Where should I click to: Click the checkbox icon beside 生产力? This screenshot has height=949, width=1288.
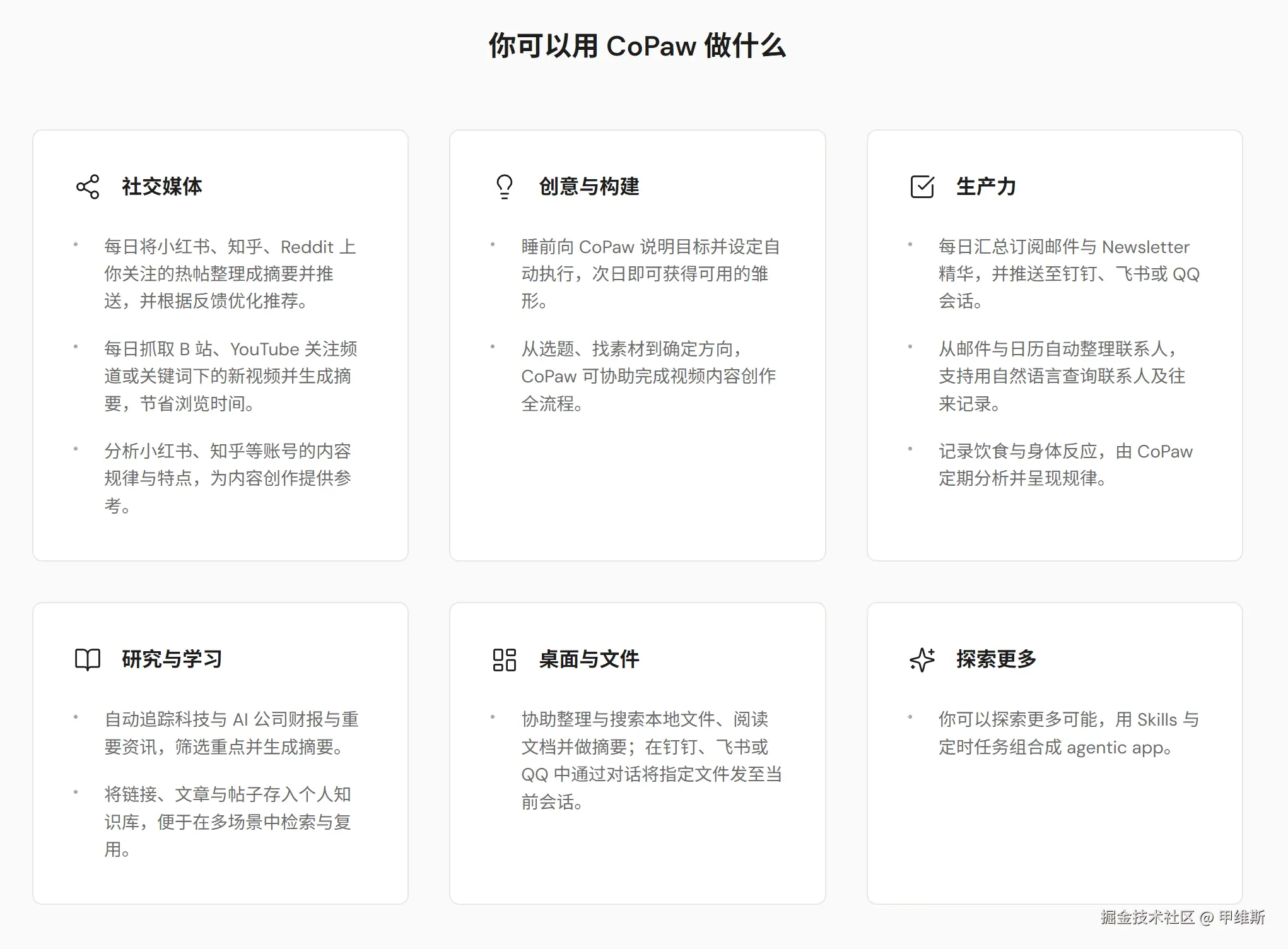click(x=922, y=187)
